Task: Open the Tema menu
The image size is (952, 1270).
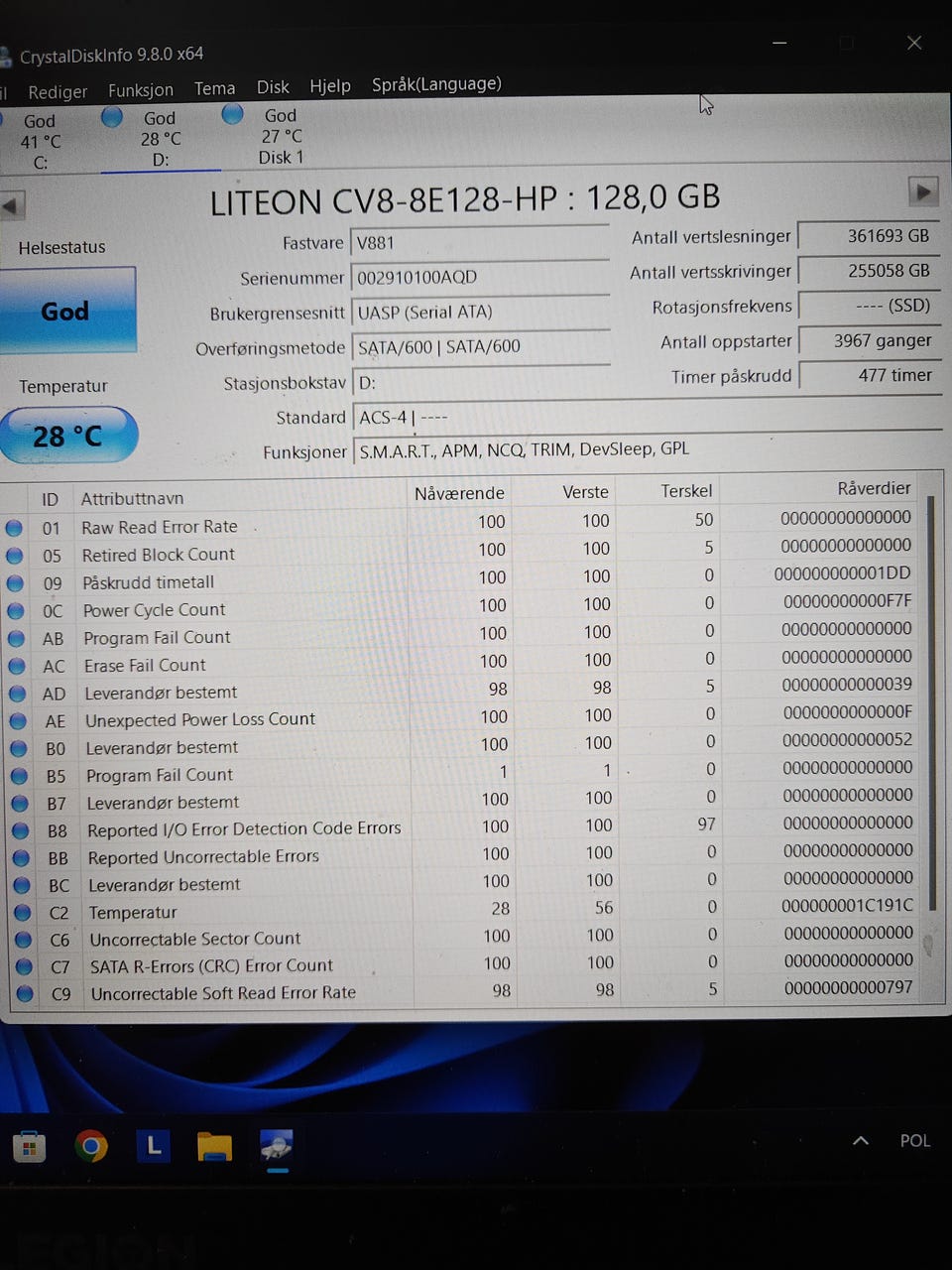Action: tap(214, 88)
